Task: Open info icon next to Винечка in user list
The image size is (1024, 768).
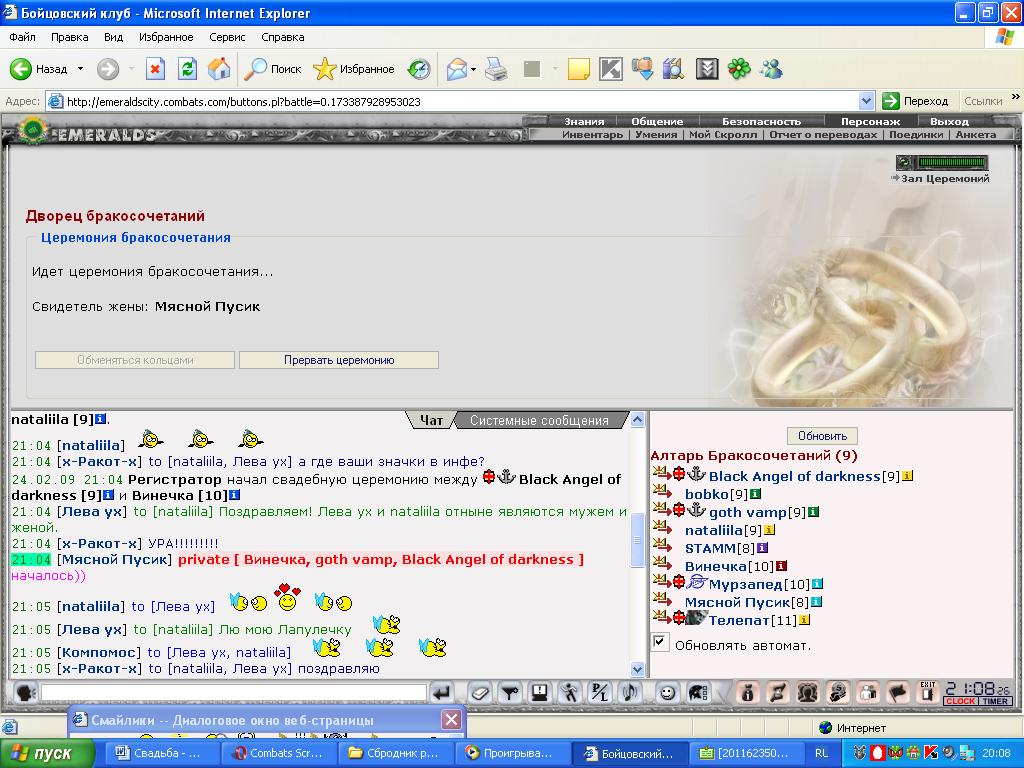Action: (x=781, y=566)
